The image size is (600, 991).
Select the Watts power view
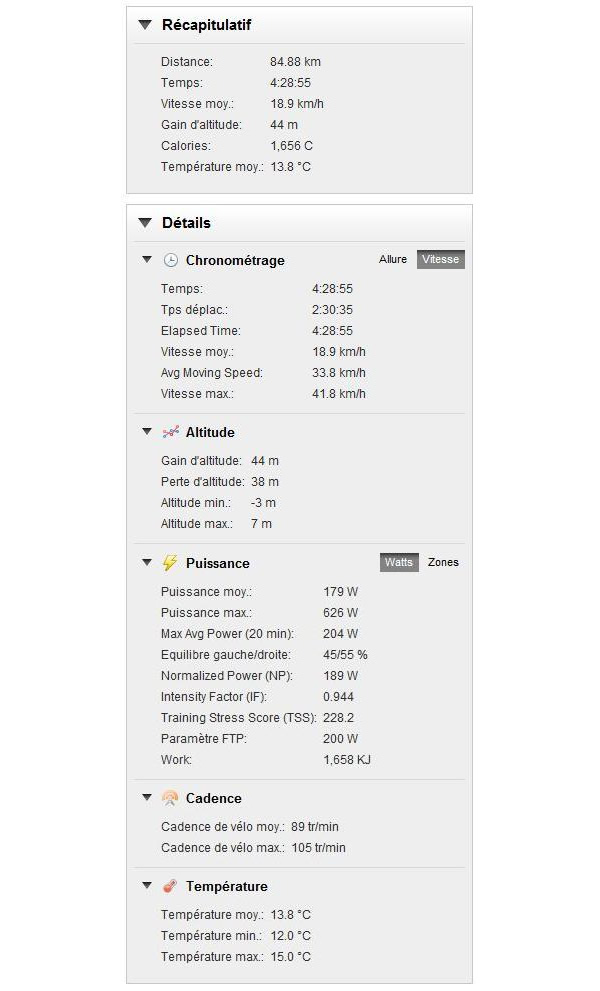[399, 562]
